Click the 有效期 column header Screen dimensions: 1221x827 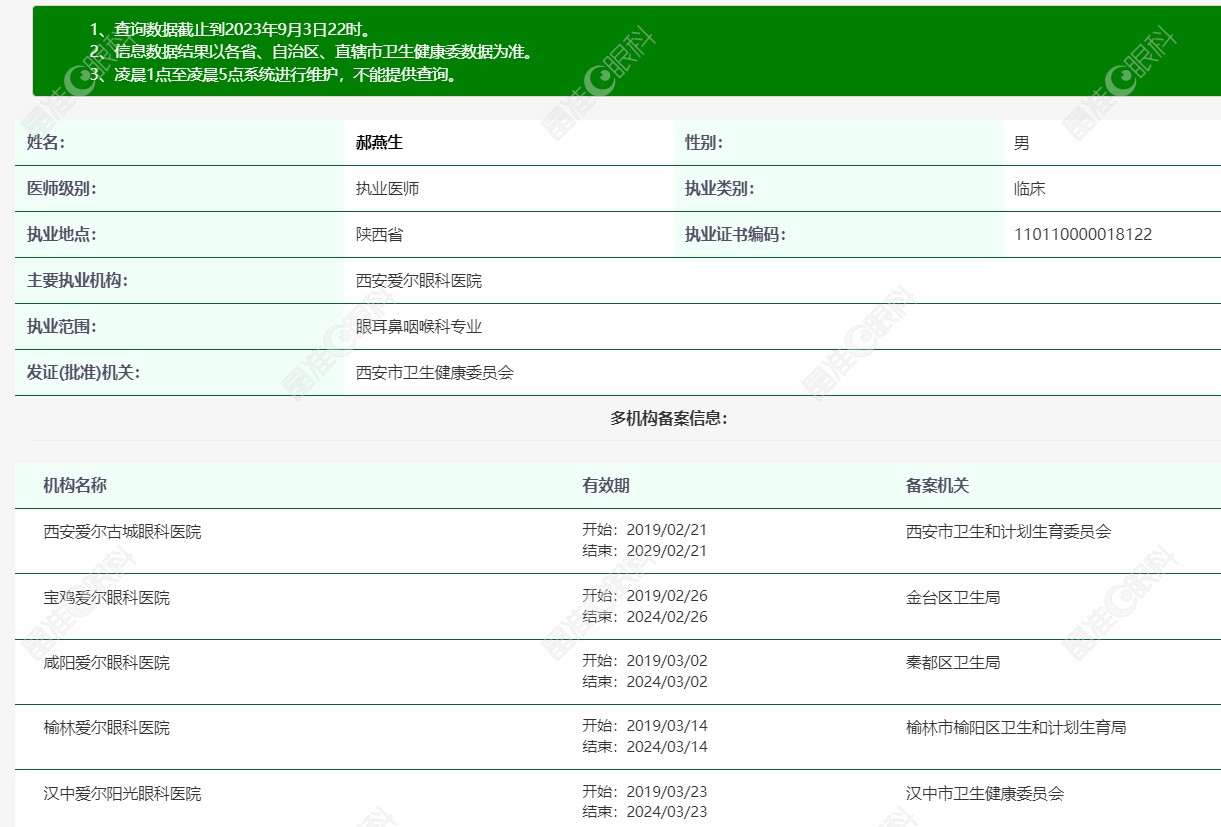606,485
